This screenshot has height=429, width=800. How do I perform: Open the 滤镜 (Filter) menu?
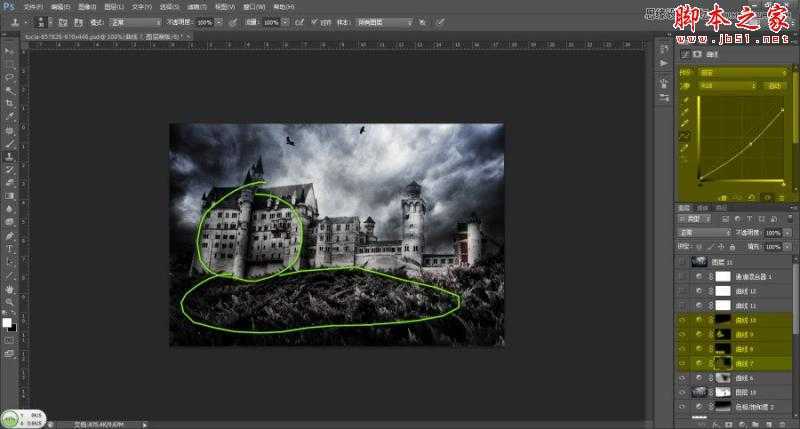click(196, 7)
